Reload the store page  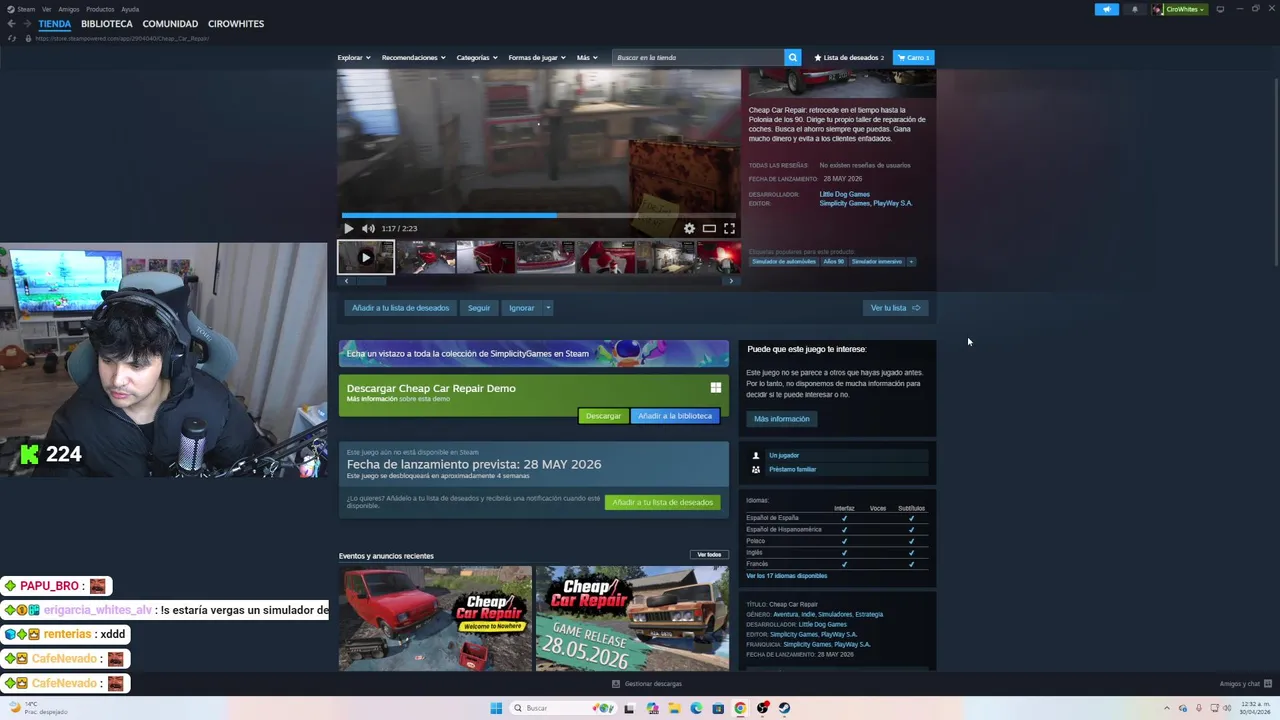tap(12, 38)
